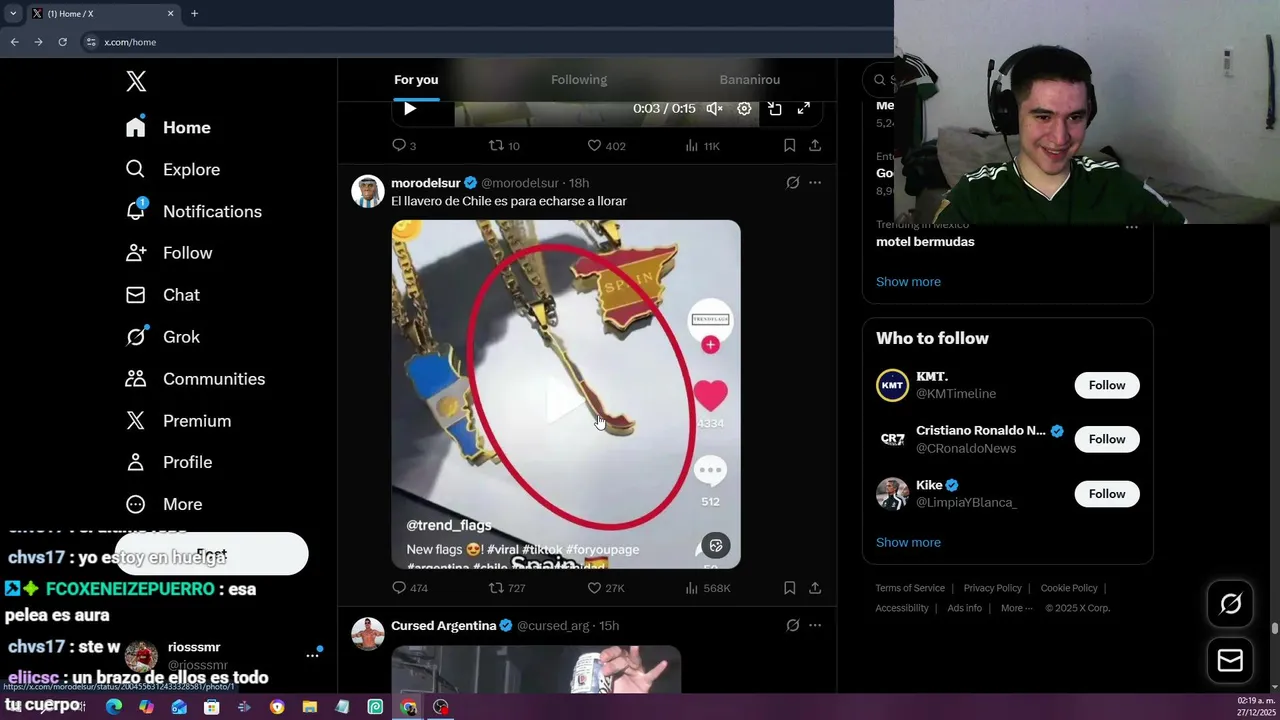Expand footer More options
Viewport: 1280px width, 720px height.
coord(1016,608)
